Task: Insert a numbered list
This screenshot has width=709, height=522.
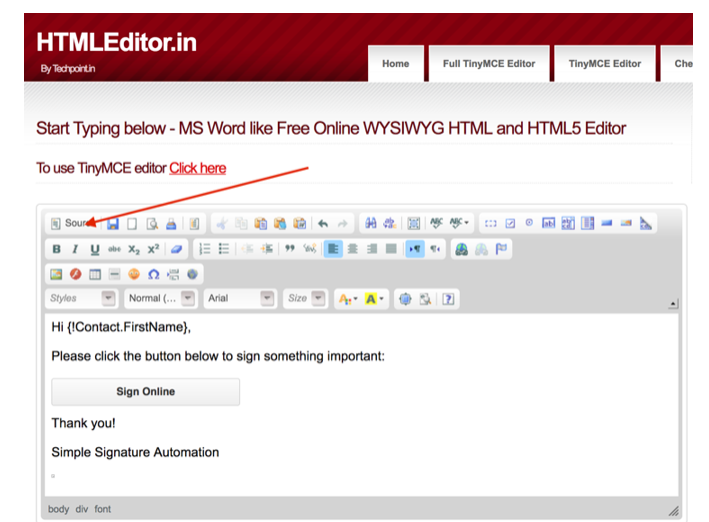Action: [205, 249]
